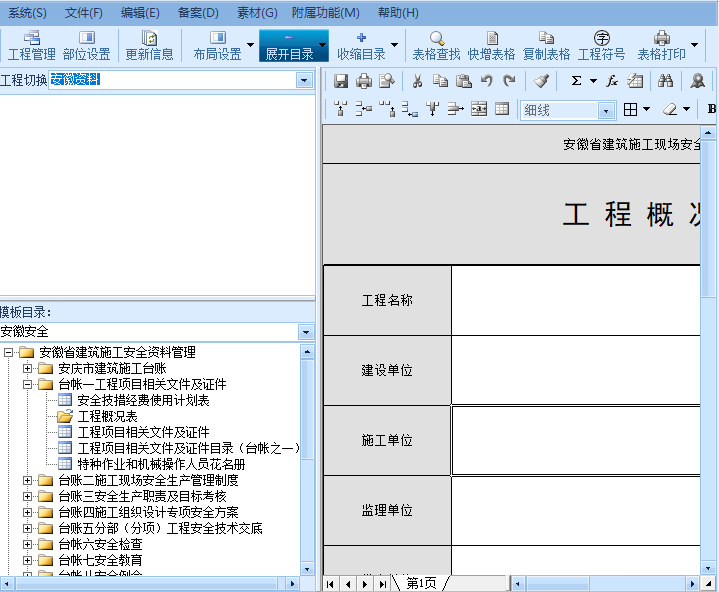Open 表格查找 table search tool
Viewport: 719px width, 592px height.
point(436,46)
